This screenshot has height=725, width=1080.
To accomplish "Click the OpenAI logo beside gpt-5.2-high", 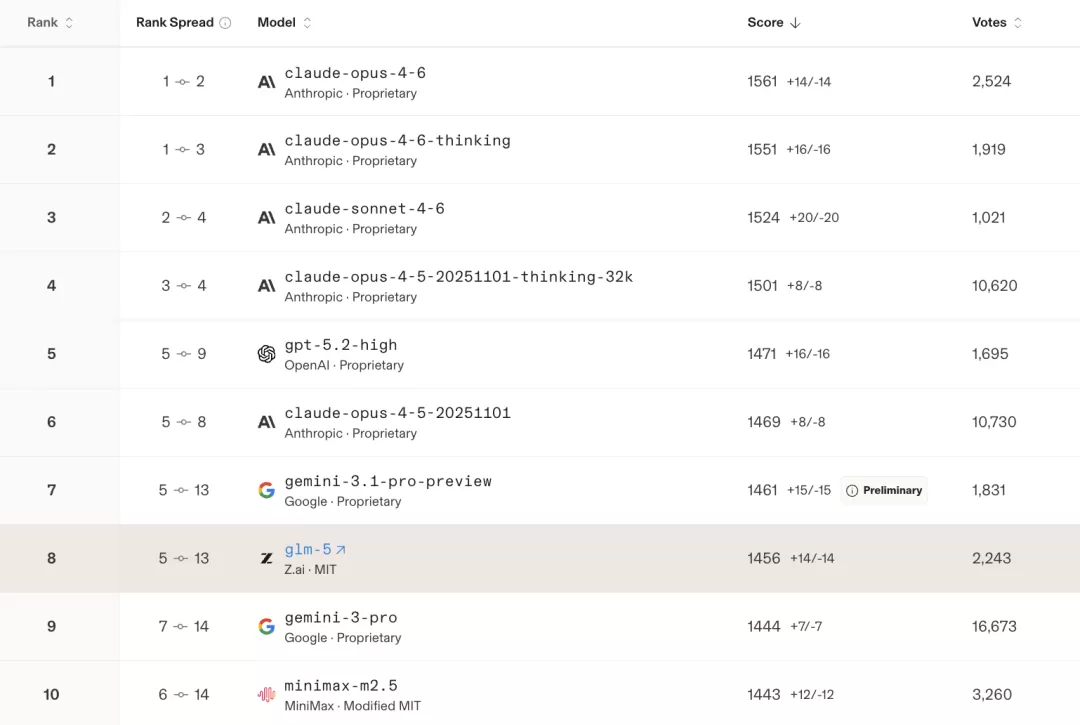I will pos(267,354).
